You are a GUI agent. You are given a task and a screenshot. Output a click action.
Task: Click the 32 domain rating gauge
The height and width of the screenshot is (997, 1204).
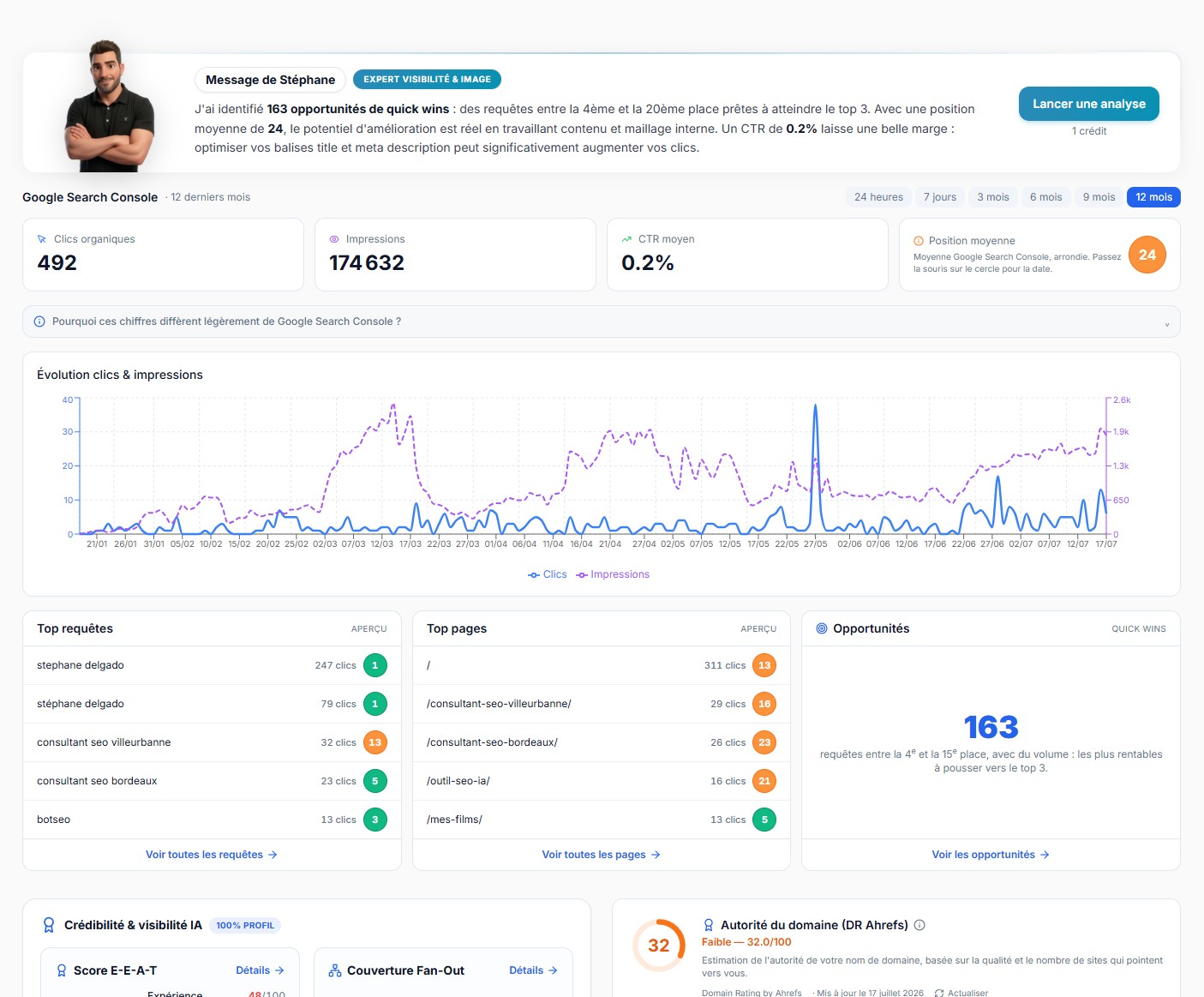[659, 946]
